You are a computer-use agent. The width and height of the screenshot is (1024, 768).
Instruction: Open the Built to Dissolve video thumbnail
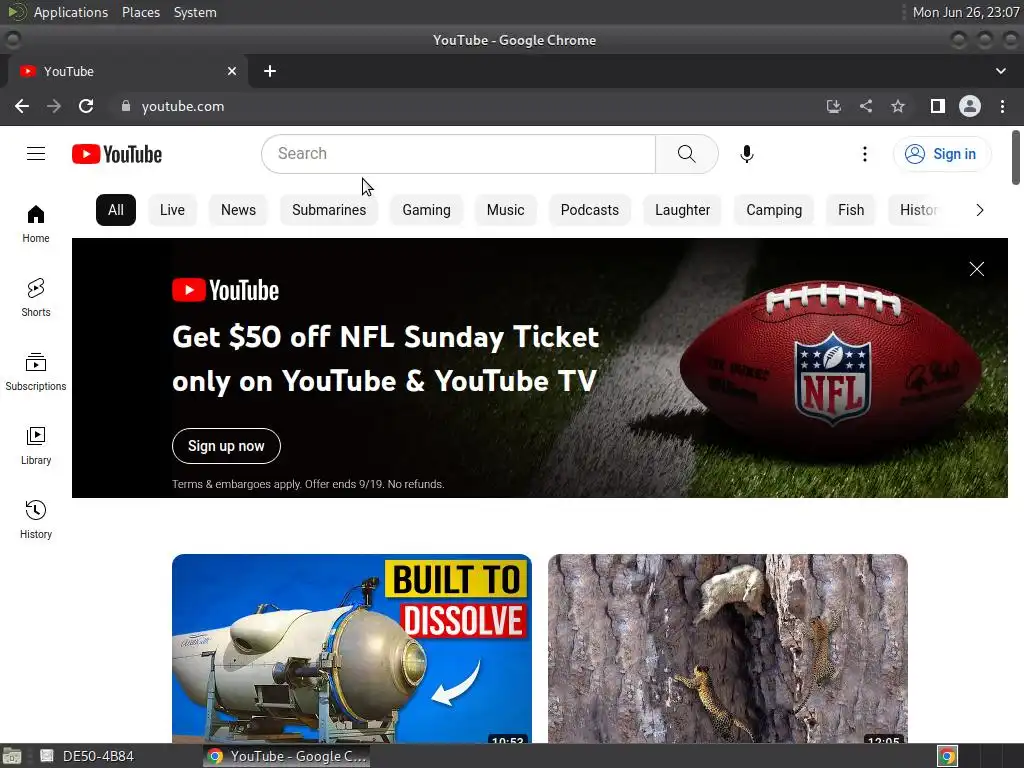click(352, 648)
